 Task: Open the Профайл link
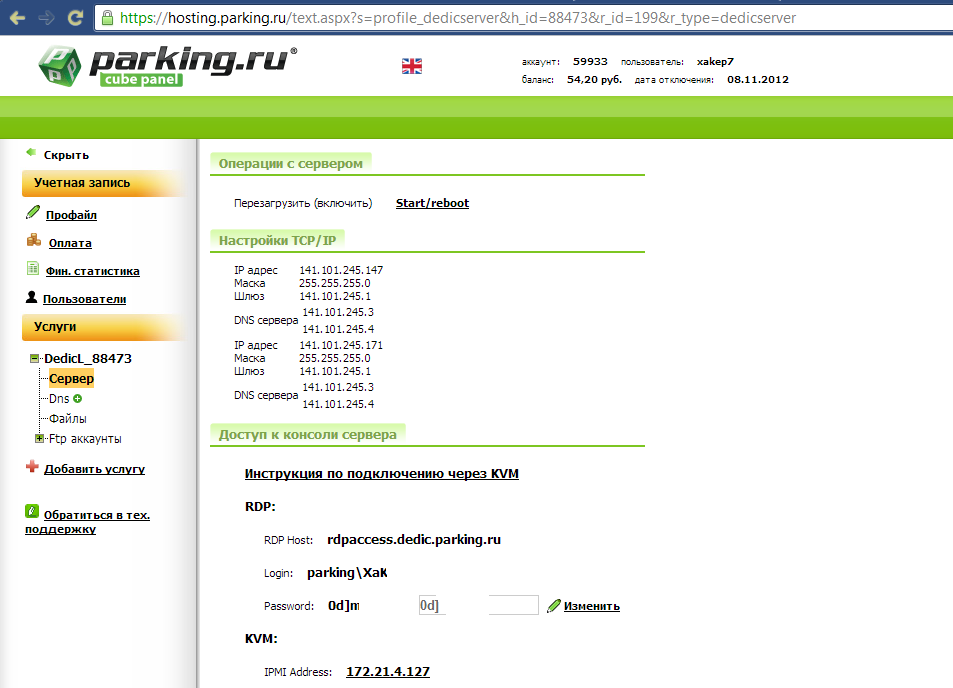(71, 215)
